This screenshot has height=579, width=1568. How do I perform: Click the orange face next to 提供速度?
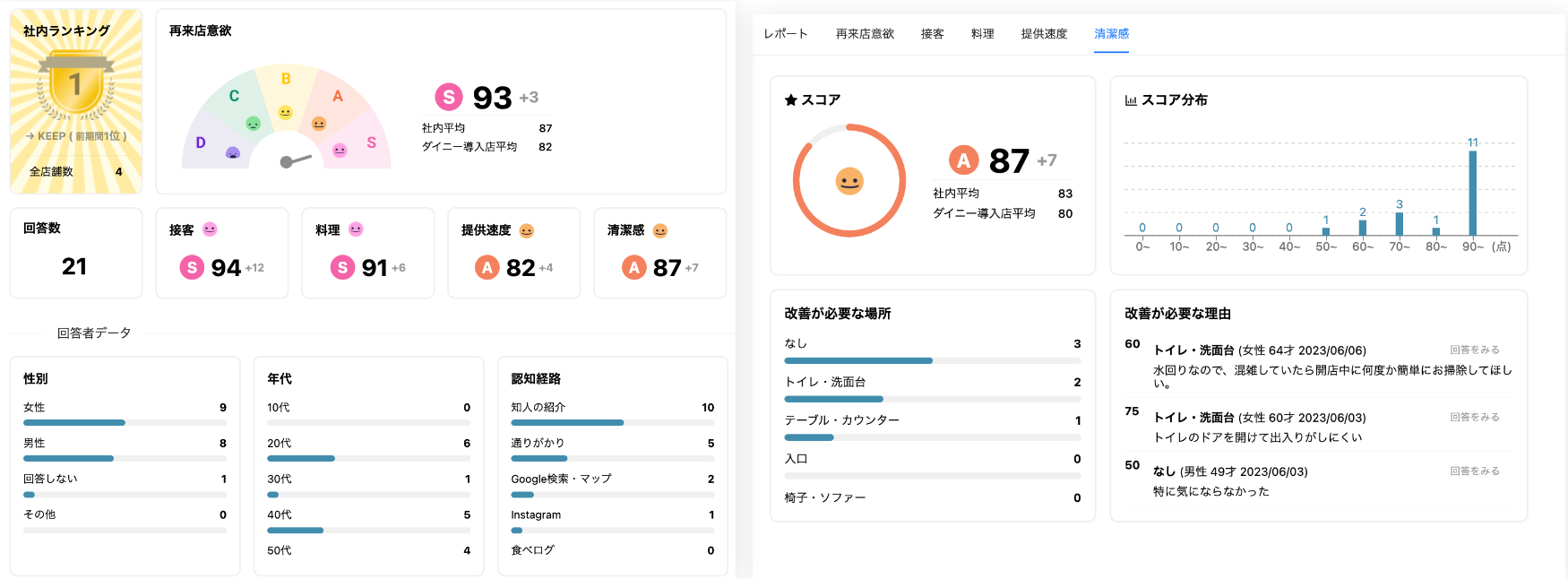[527, 230]
